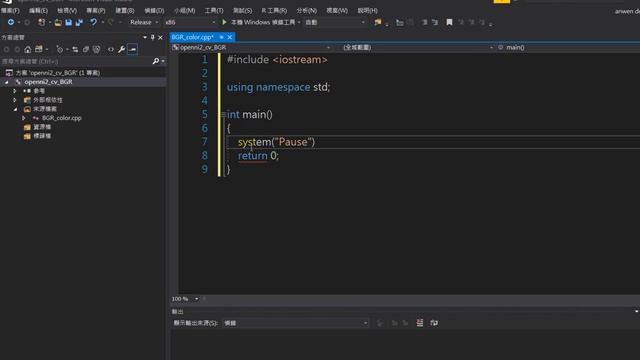Click the Navigate Backward arrow in toolbar
This screenshot has width=640, height=360.
click(x=11, y=22)
